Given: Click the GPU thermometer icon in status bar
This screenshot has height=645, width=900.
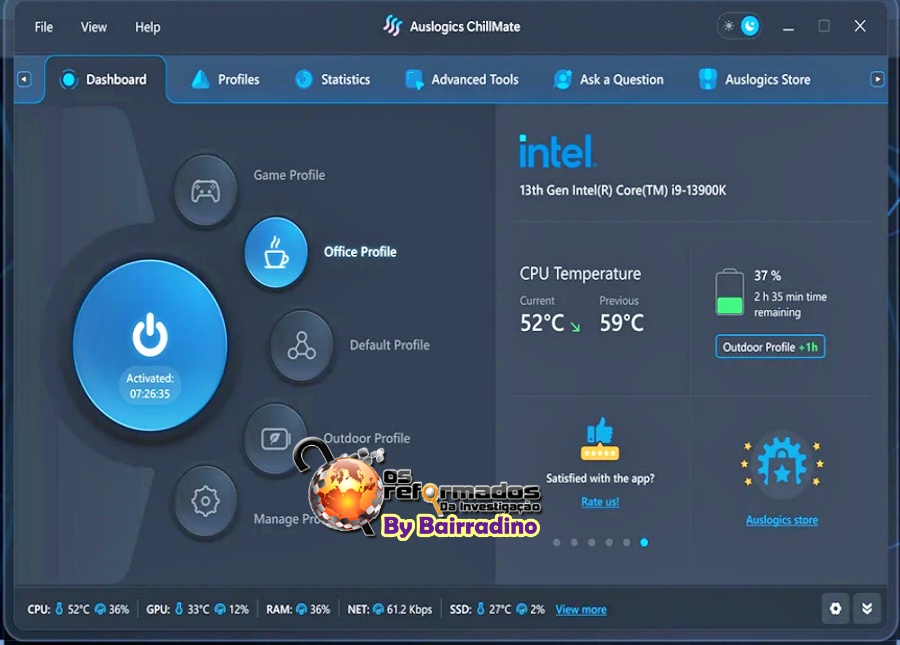Looking at the screenshot, I should pyautogui.click(x=179, y=609).
